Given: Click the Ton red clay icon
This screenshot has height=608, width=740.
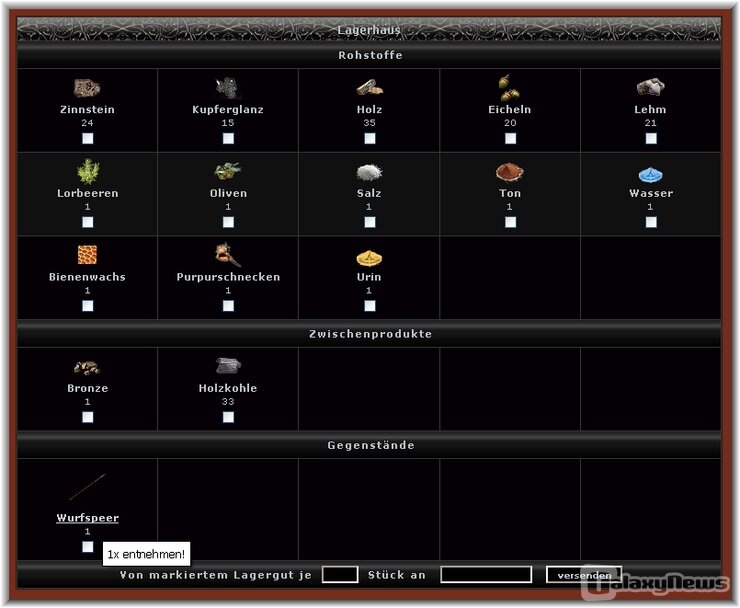Looking at the screenshot, I should coord(510,172).
